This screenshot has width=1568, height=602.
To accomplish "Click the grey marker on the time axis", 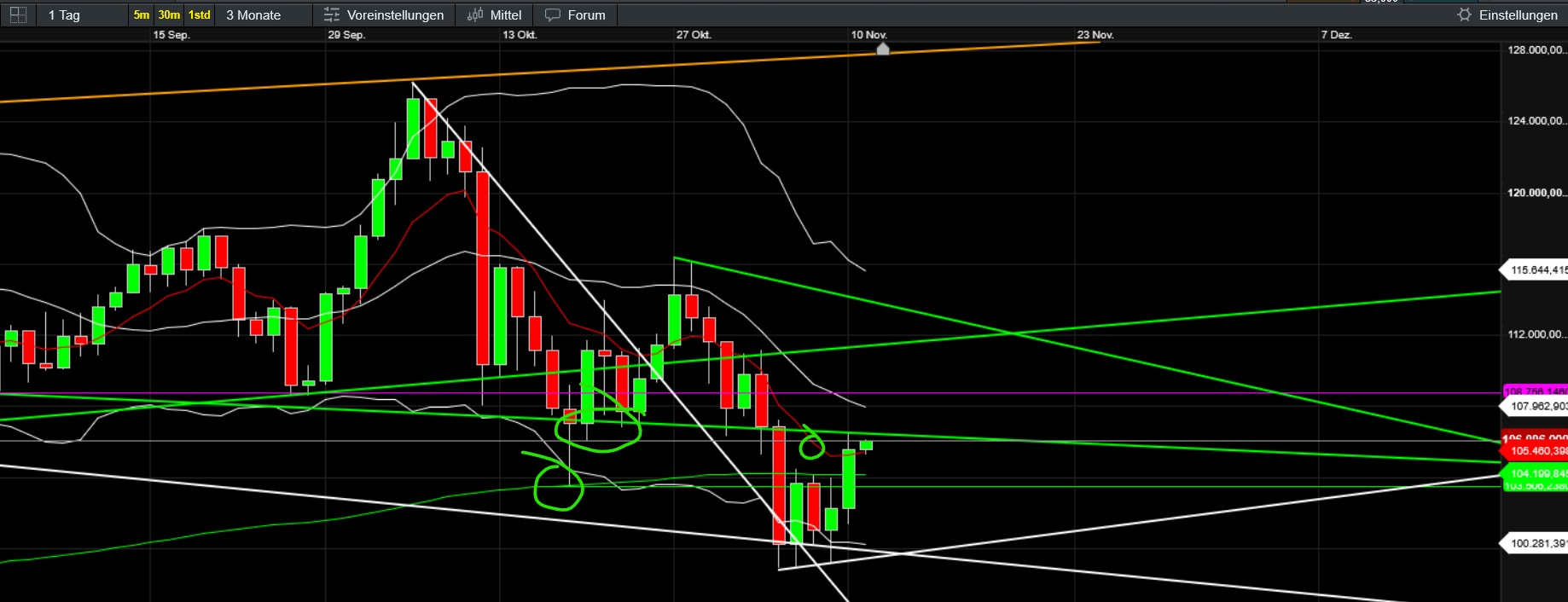I will tap(883, 49).
